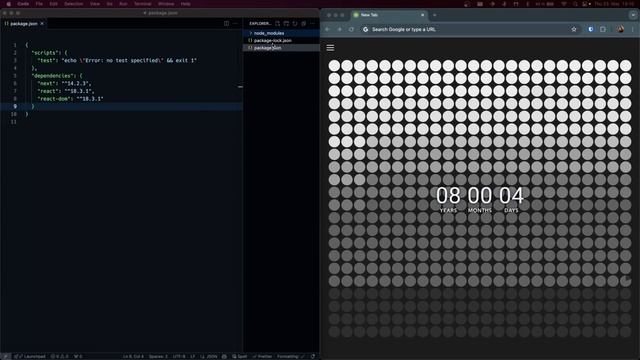Click the 08 YEARS counter

[x=448, y=200]
